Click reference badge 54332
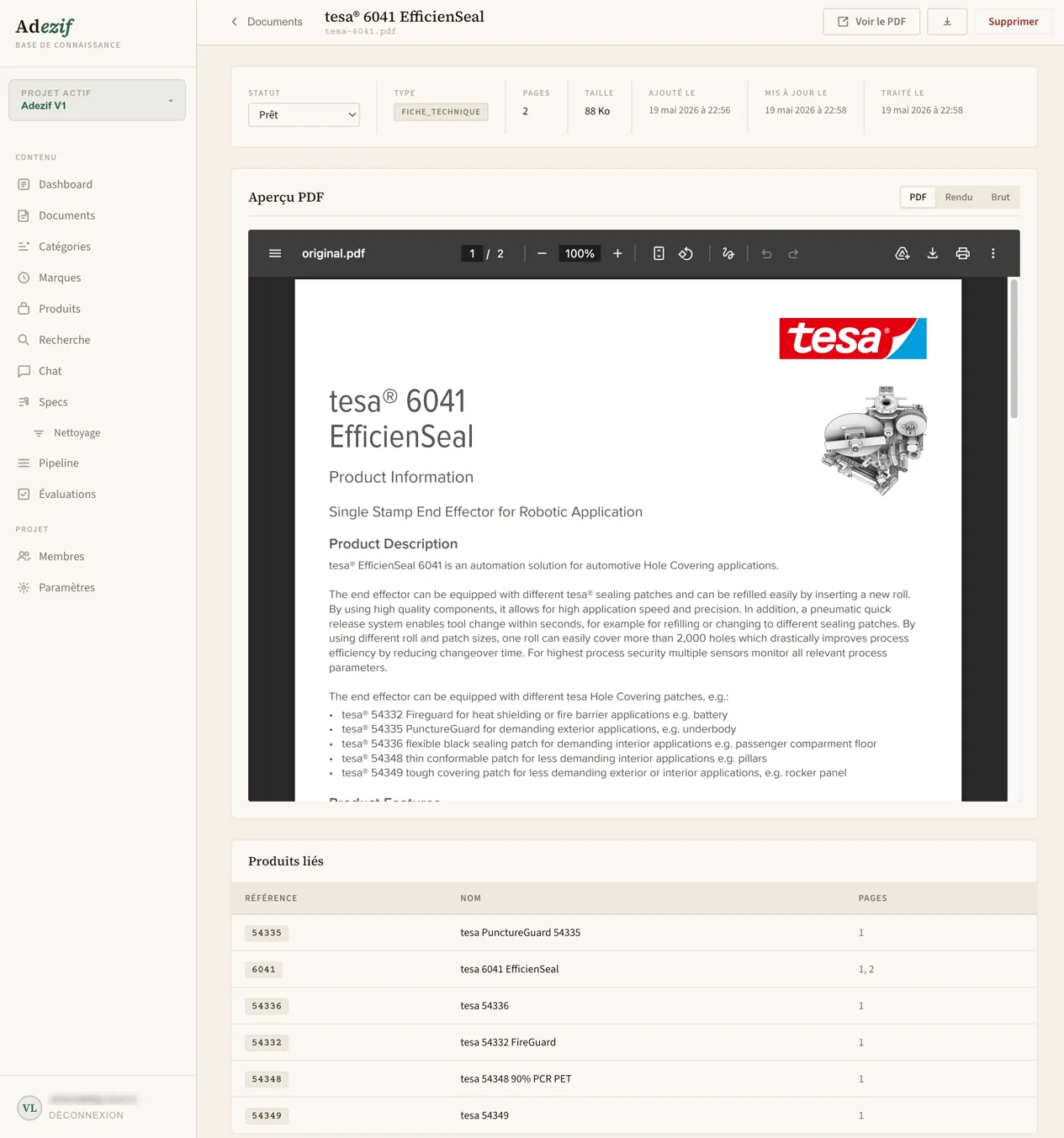Viewport: 1064px width, 1138px height. [x=267, y=1043]
